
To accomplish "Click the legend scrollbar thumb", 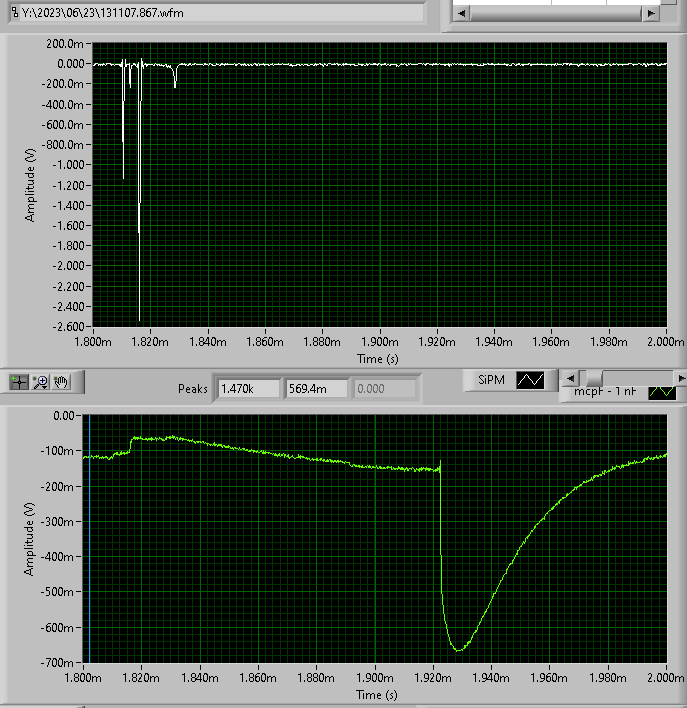I will click(x=594, y=378).
